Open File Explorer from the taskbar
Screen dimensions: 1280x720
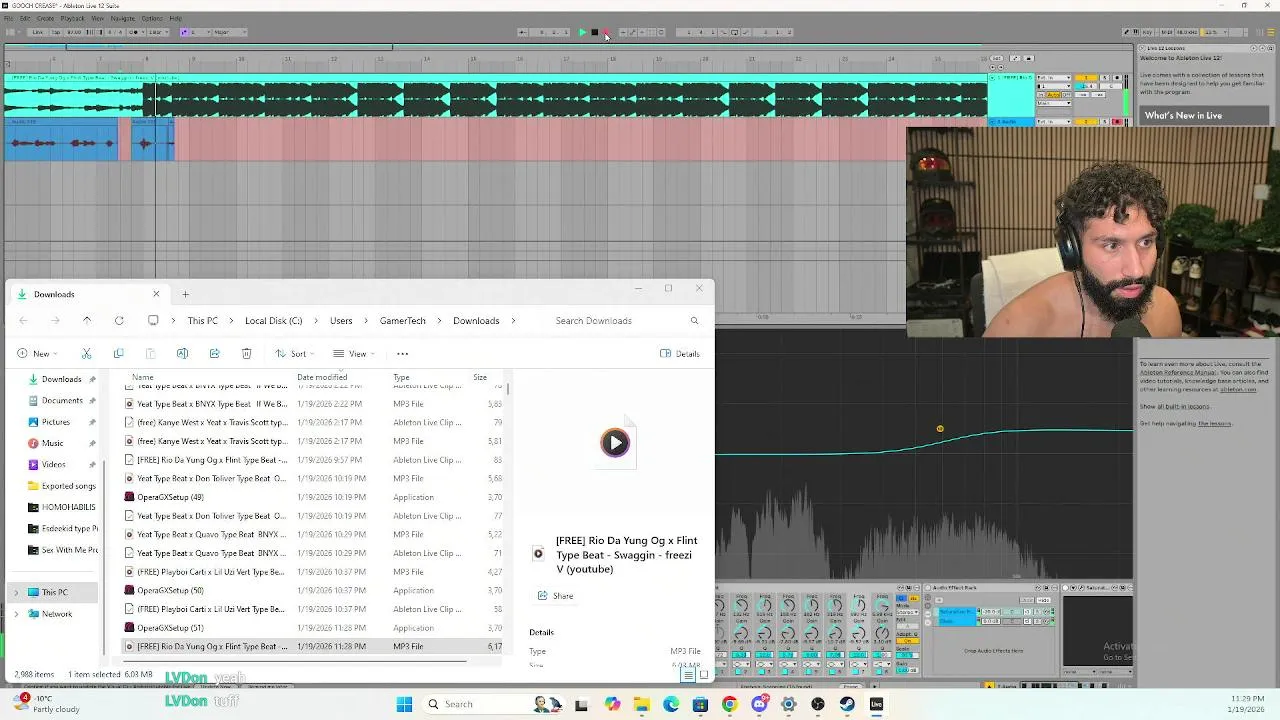pyautogui.click(x=641, y=704)
